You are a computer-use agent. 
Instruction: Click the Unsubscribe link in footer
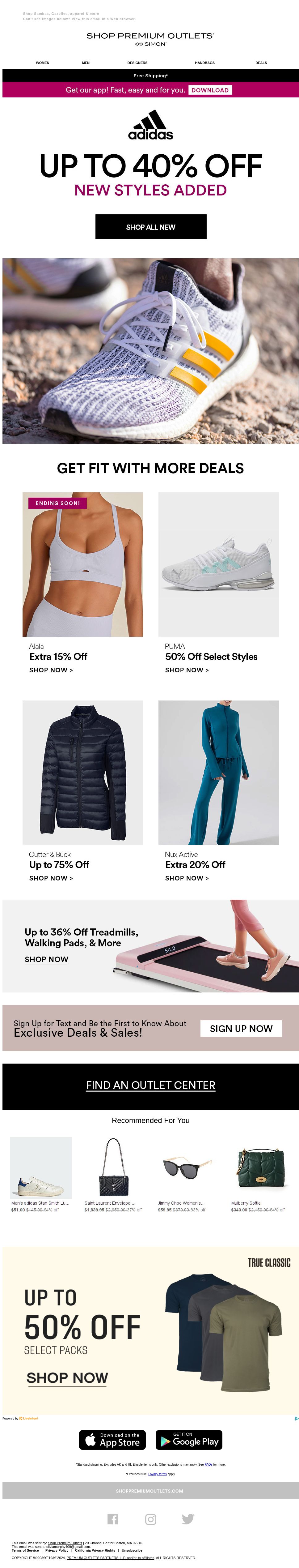click(132, 1550)
